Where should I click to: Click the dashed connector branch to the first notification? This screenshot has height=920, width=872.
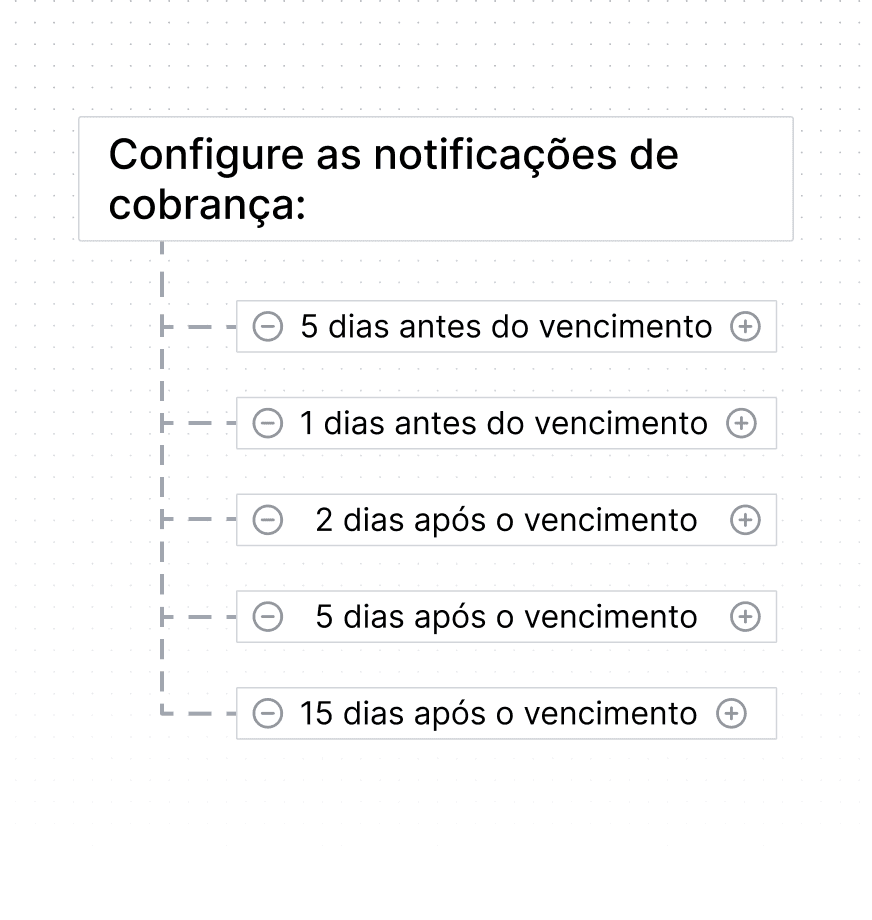(x=198, y=326)
